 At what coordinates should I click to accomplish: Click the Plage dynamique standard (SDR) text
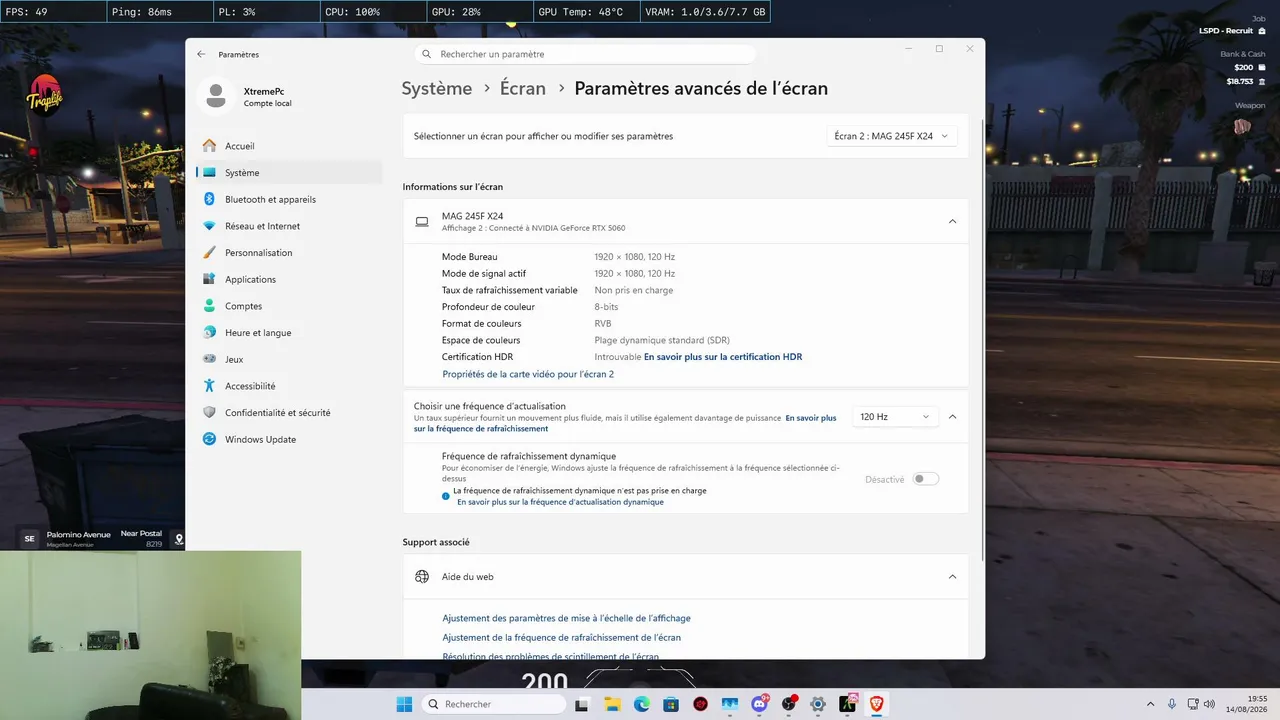[x=662, y=340]
